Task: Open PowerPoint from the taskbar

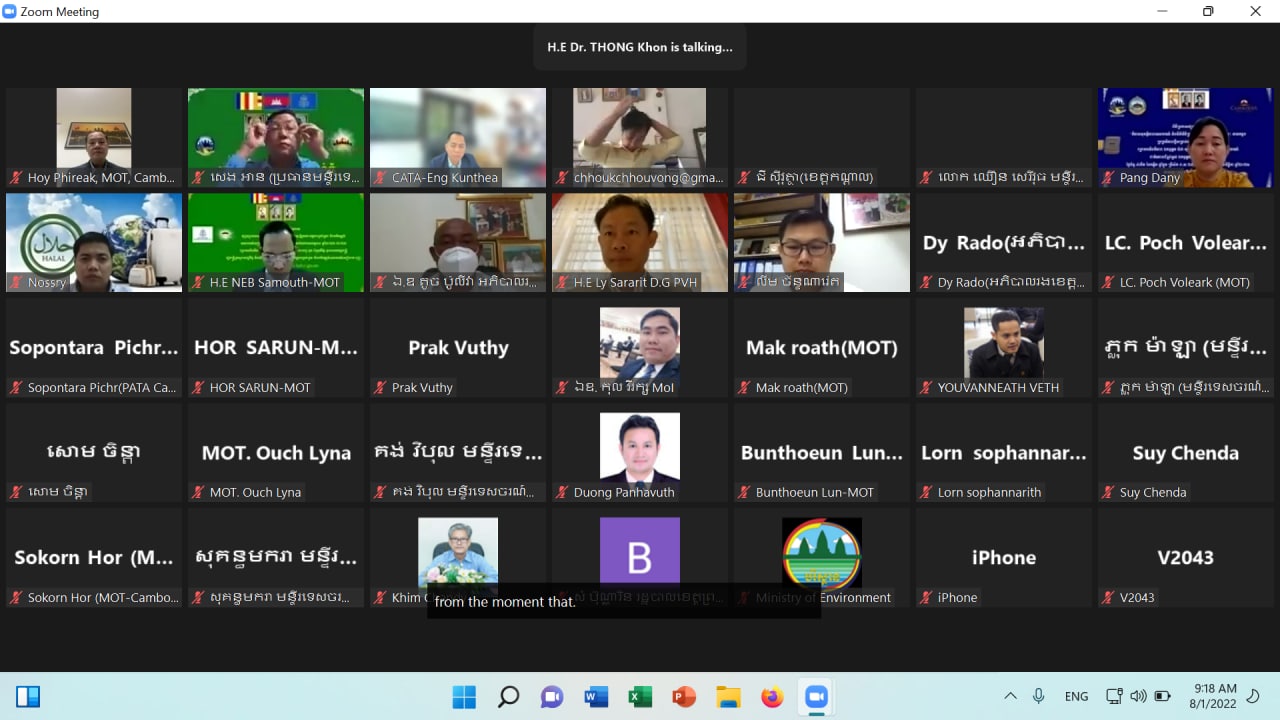Action: pyautogui.click(x=684, y=696)
